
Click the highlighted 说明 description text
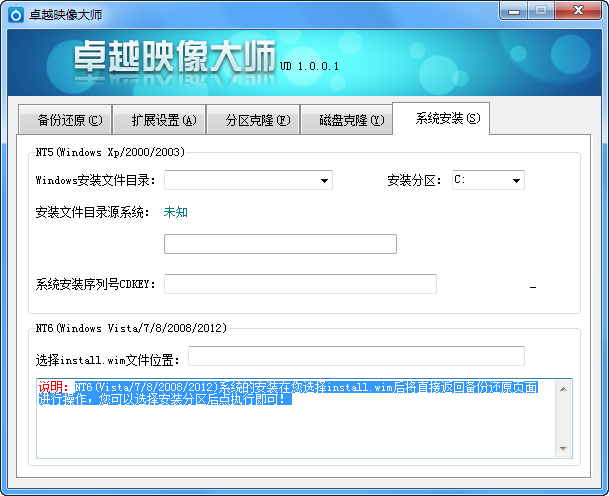290,393
